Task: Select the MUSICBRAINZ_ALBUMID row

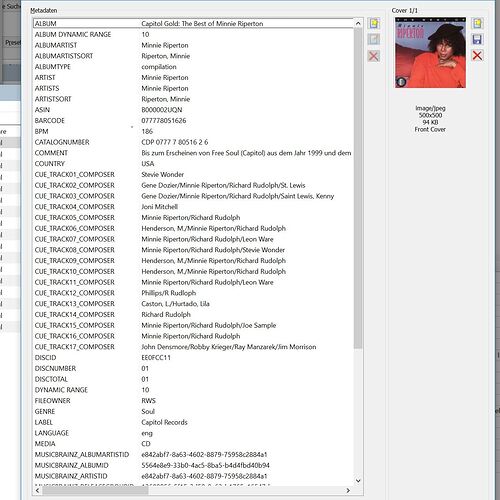Action: coord(193,465)
